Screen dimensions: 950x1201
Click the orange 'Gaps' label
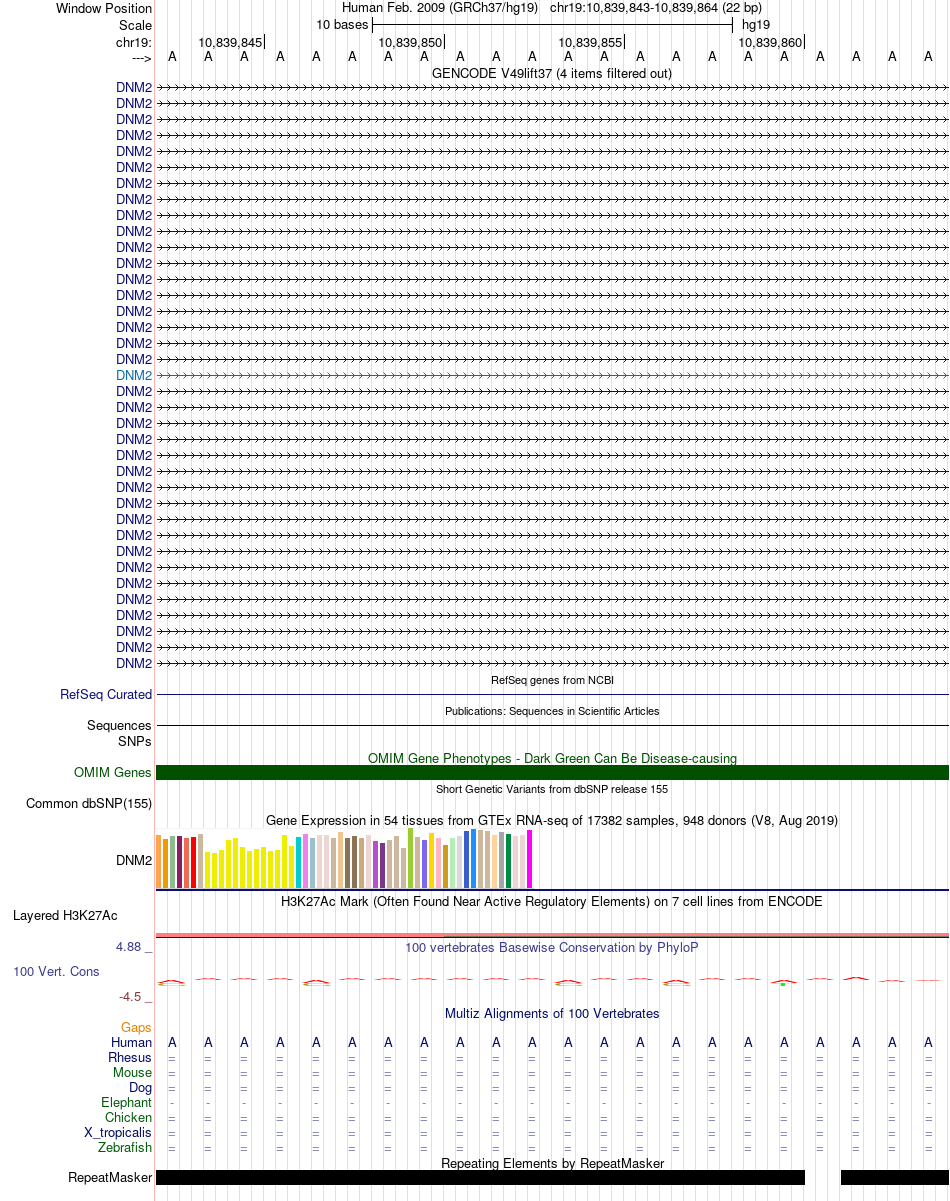[136, 1027]
